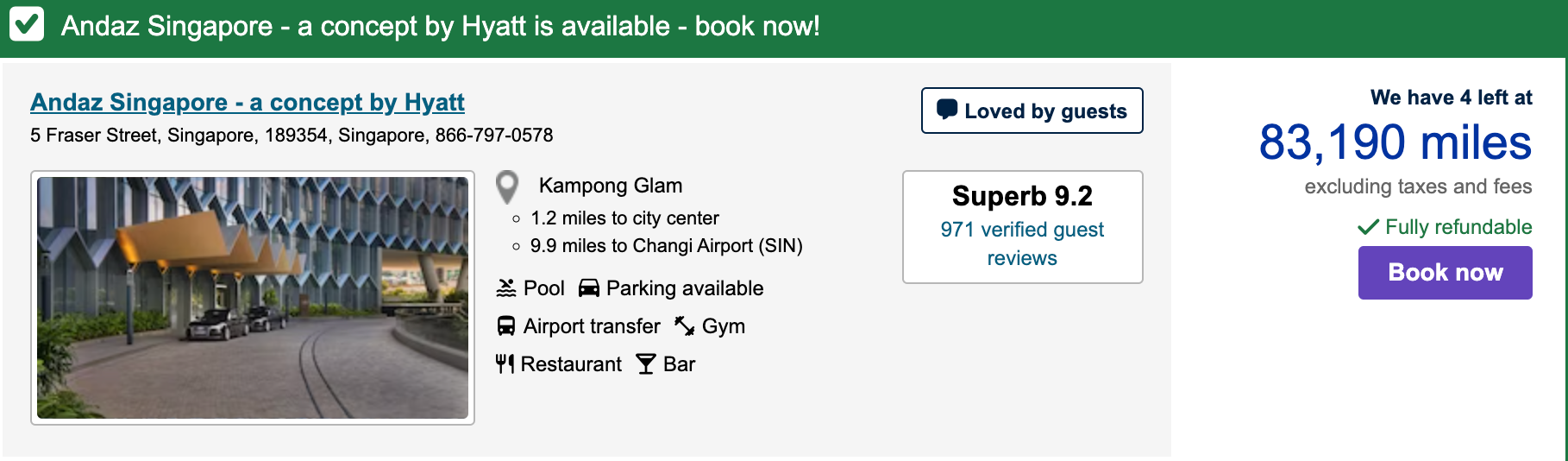The image size is (1568, 461).
Task: Click the Bar cocktail glass icon
Action: pyautogui.click(x=646, y=364)
